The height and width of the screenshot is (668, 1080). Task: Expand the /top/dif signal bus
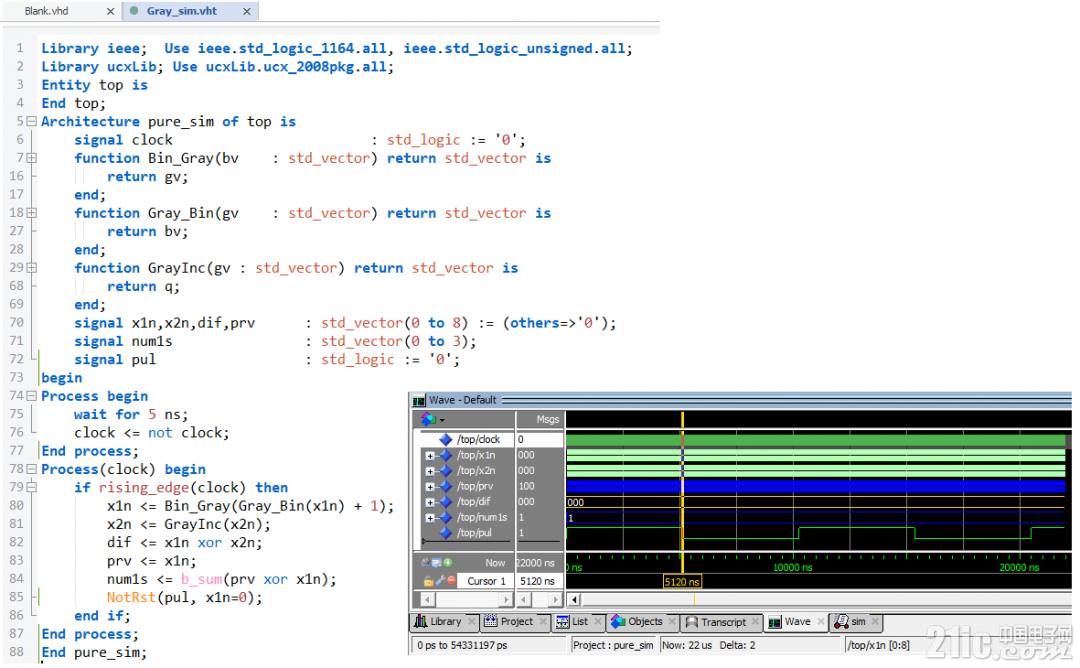pyautogui.click(x=430, y=502)
